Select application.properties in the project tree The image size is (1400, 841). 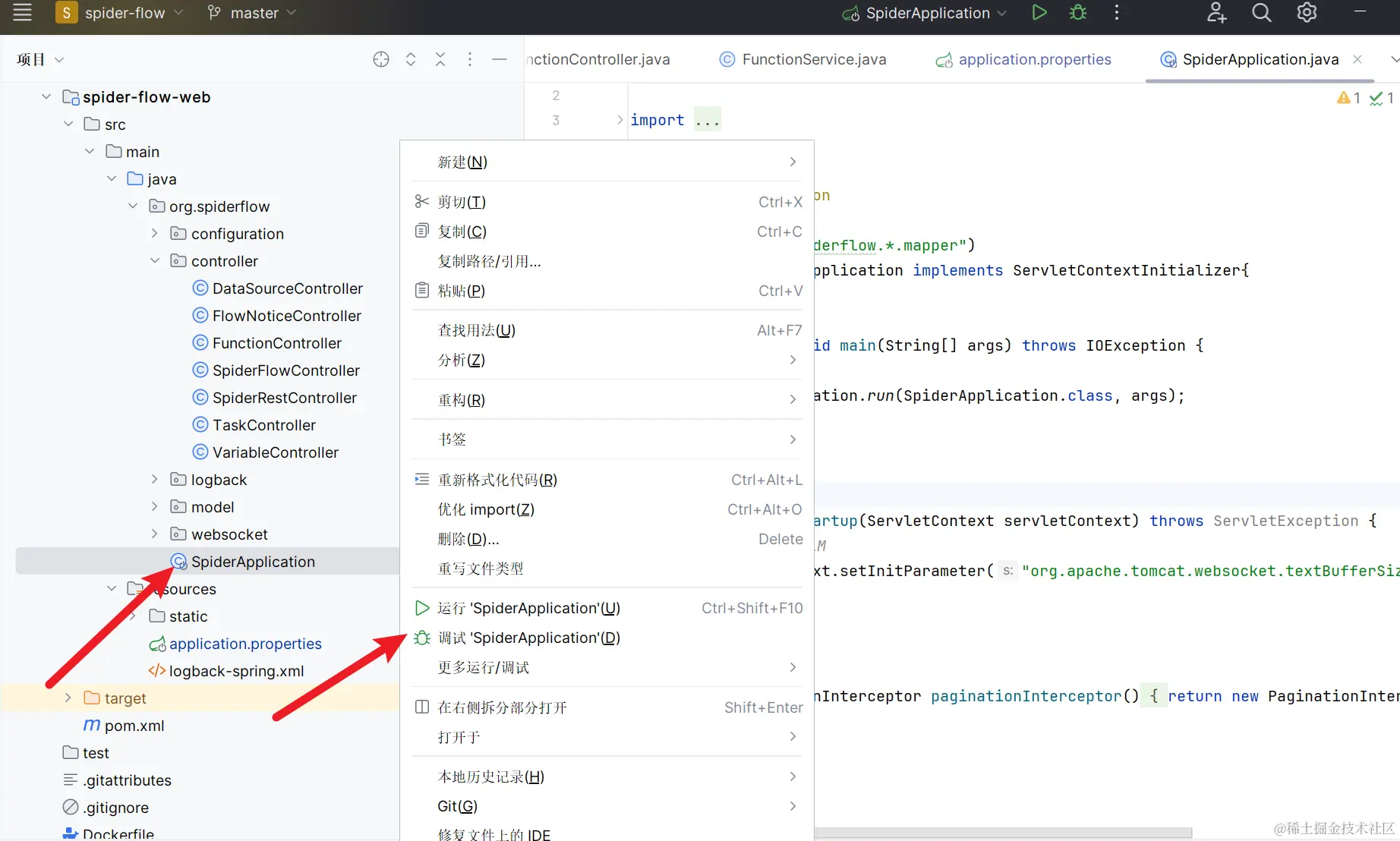coord(235,644)
